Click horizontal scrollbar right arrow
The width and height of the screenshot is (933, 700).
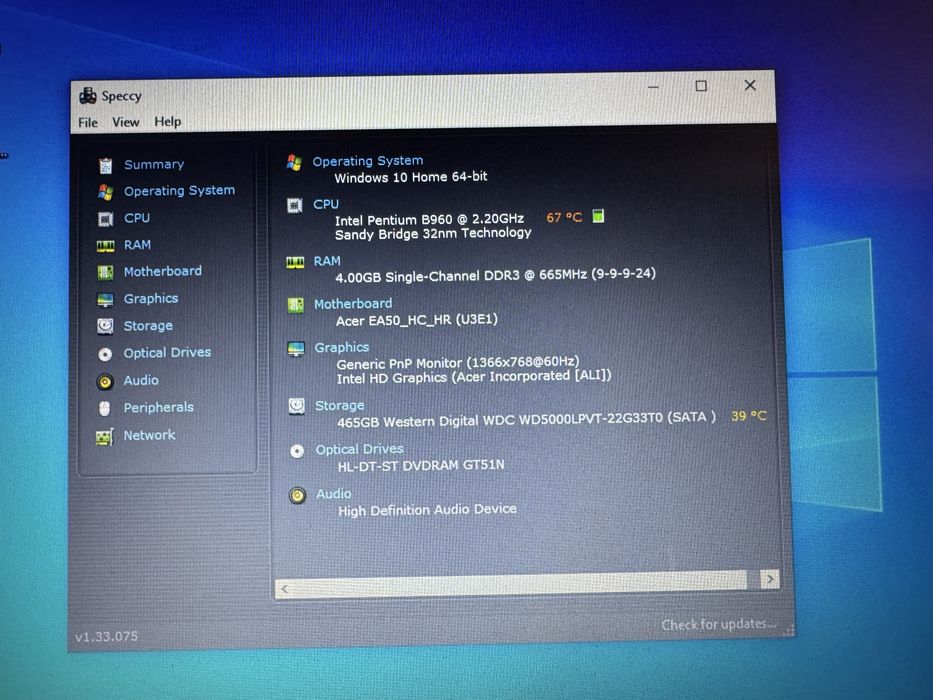click(x=770, y=579)
